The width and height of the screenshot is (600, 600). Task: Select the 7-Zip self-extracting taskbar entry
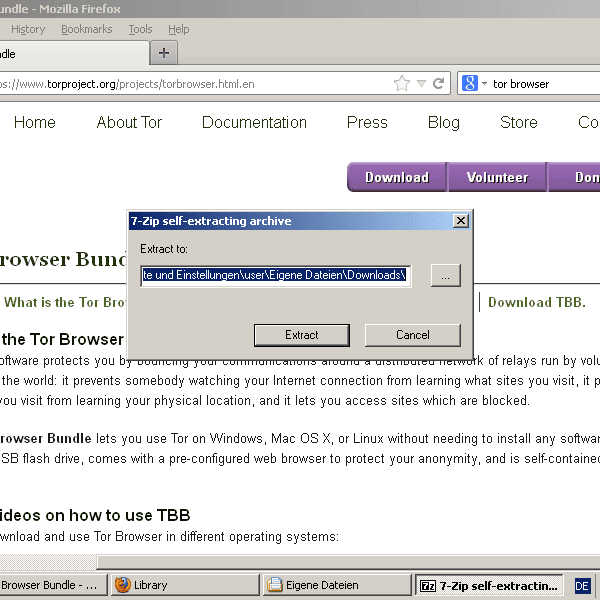pos(489,585)
